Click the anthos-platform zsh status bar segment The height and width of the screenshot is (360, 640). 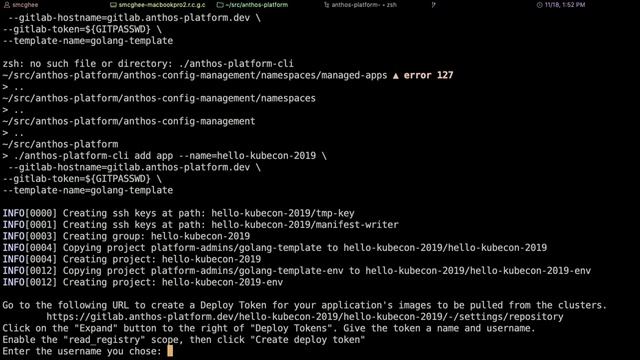click(364, 5)
